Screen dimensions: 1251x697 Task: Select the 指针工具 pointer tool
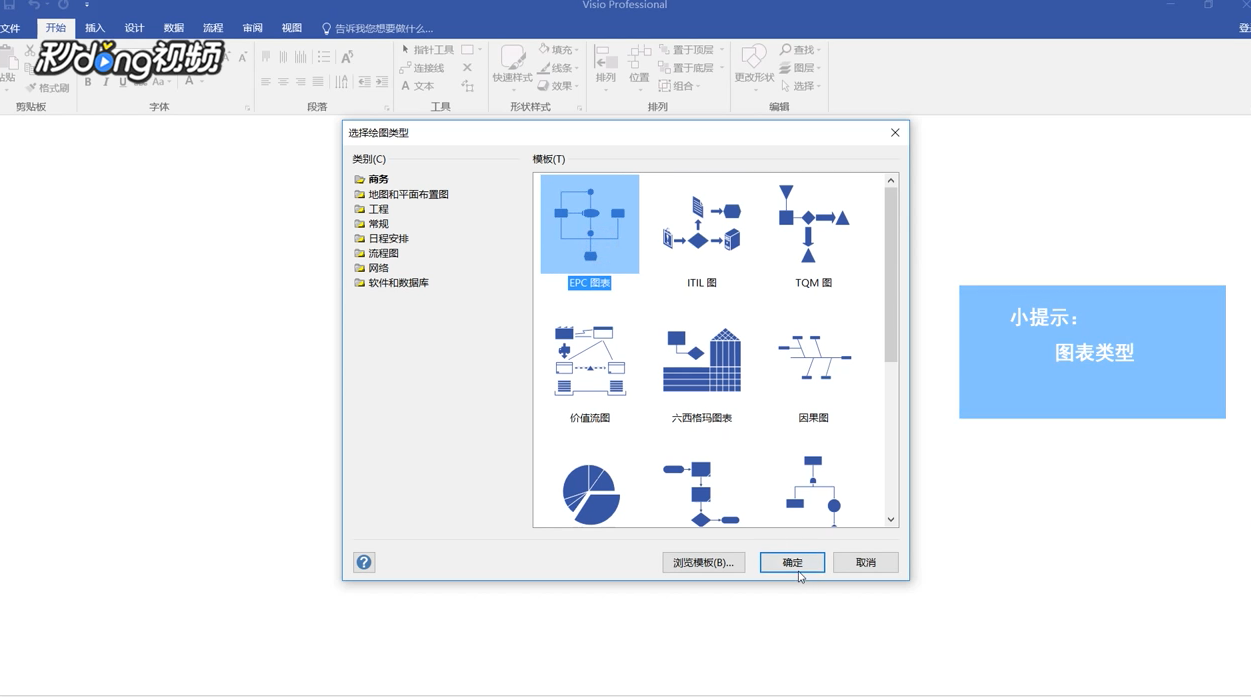point(428,50)
